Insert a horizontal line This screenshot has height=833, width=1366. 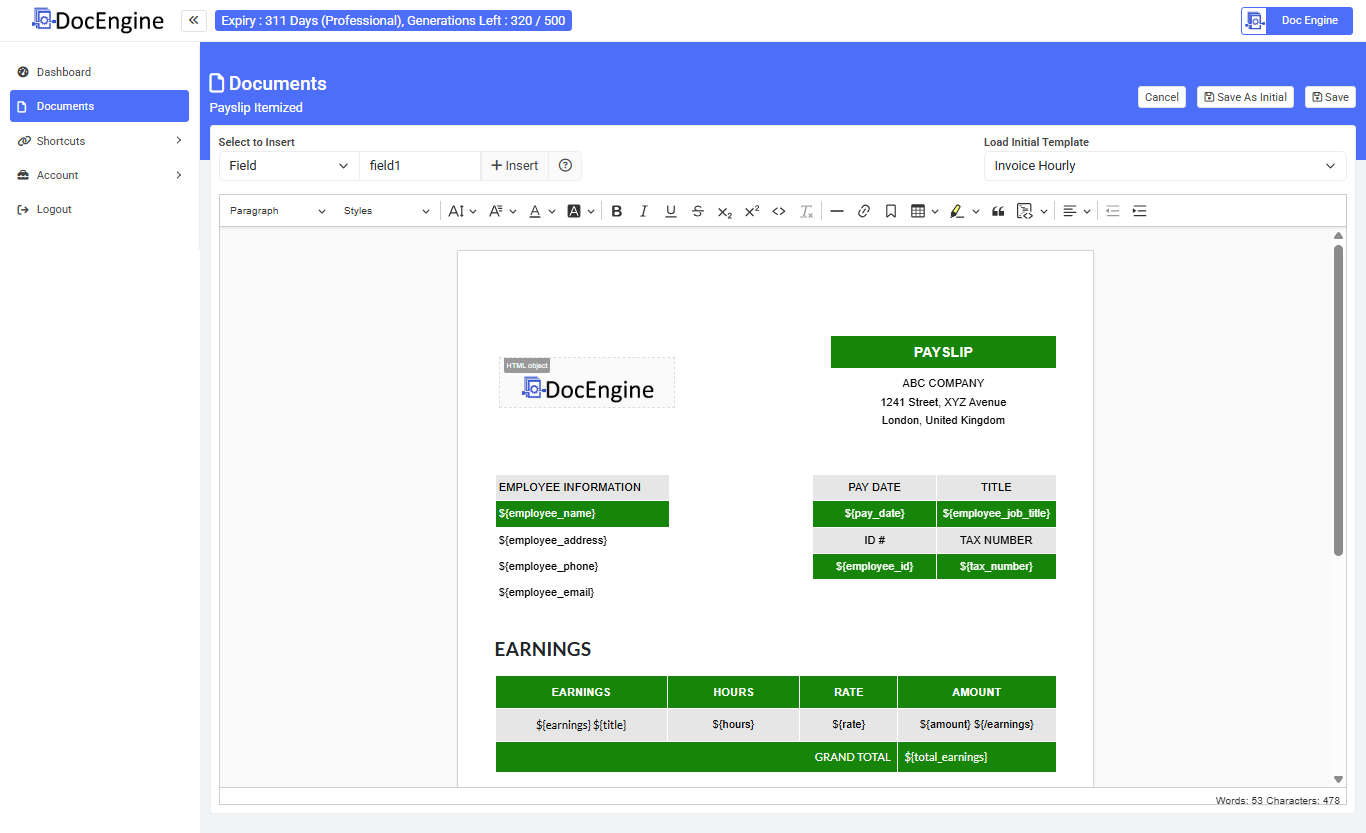pyautogui.click(x=837, y=211)
